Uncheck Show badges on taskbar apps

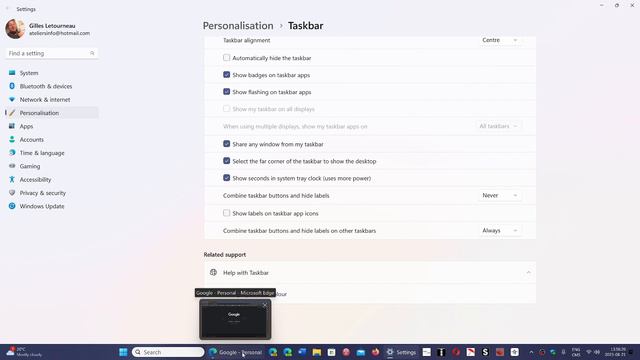tap(227, 75)
